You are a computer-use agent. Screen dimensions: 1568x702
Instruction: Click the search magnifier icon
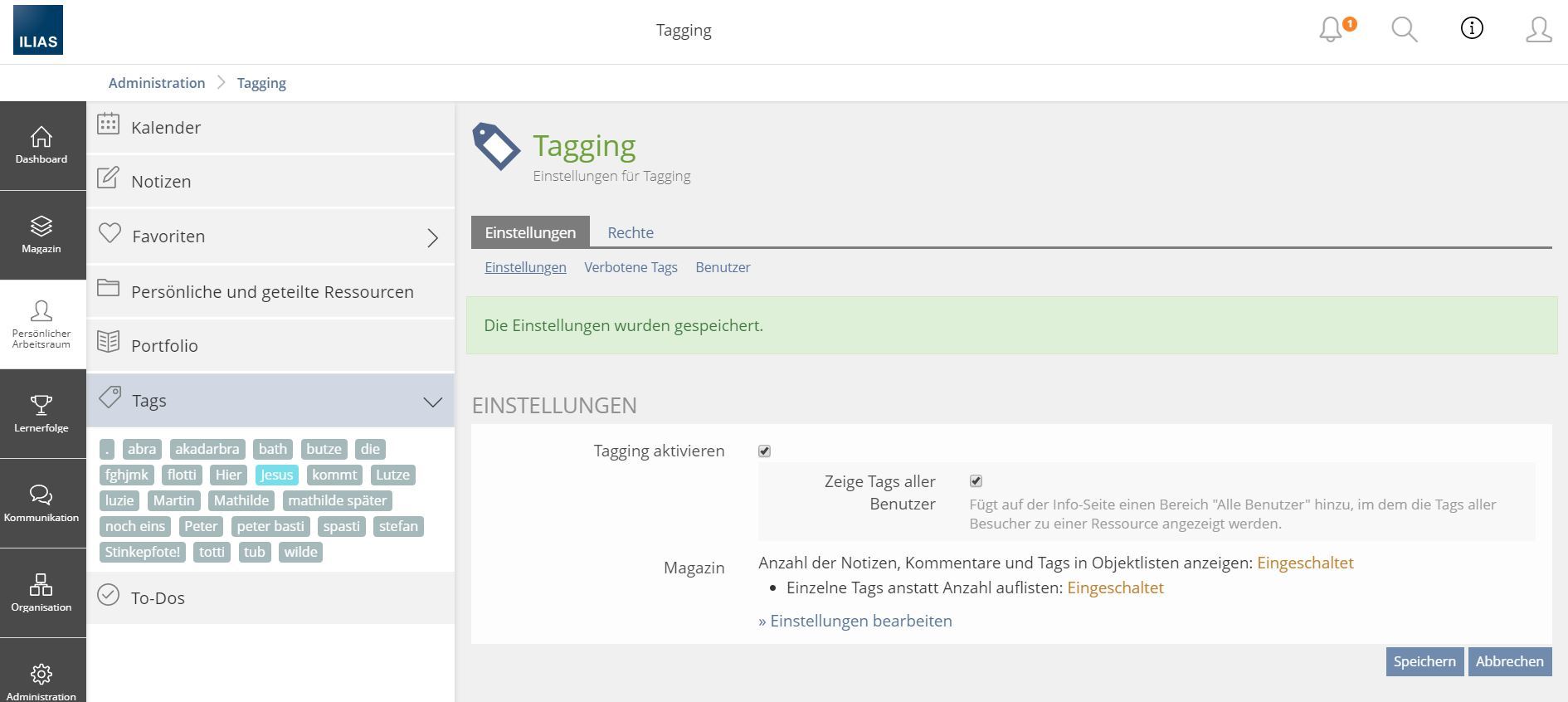pyautogui.click(x=1404, y=30)
